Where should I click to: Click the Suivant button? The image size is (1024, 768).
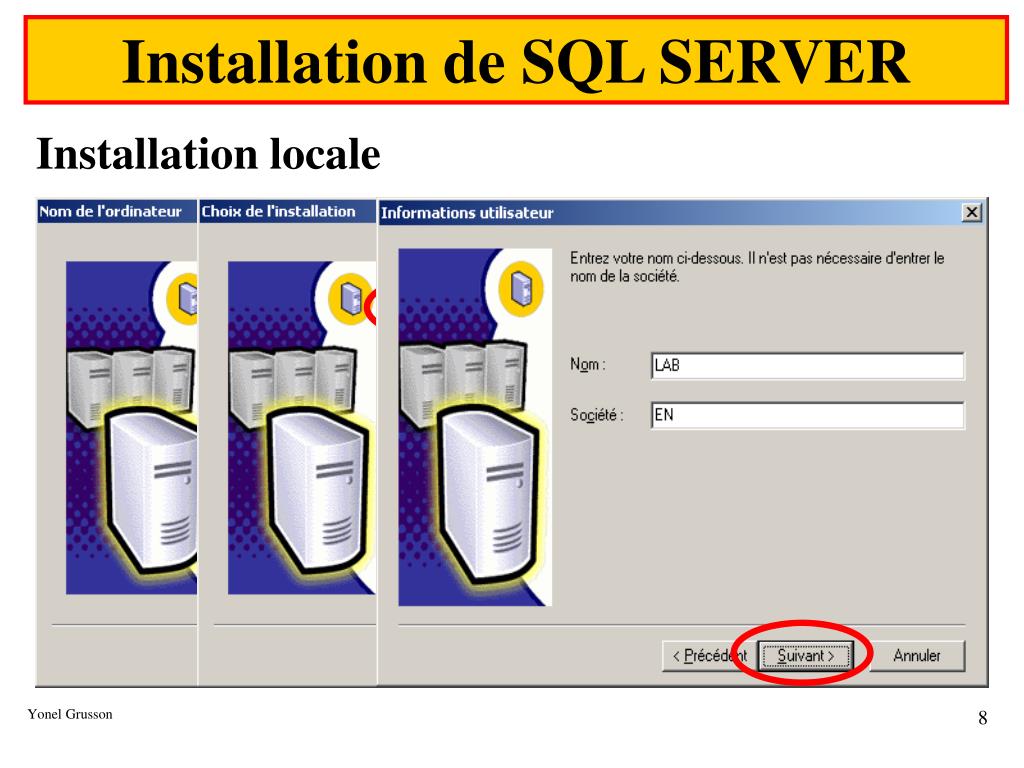[805, 656]
